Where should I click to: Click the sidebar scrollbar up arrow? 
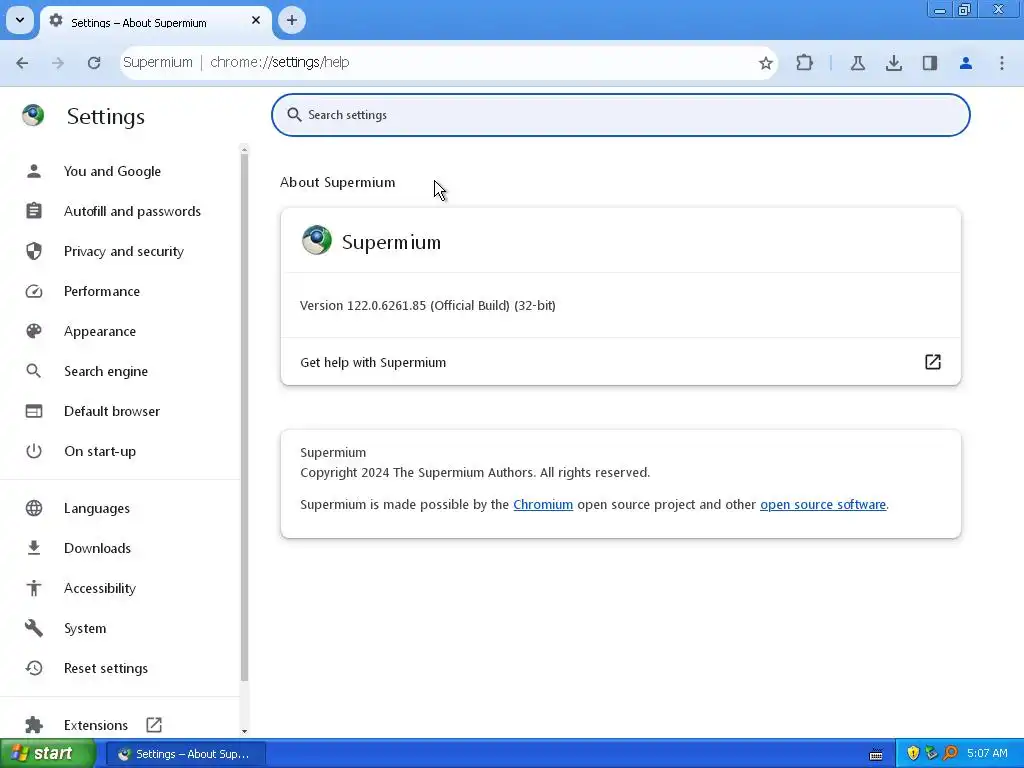click(x=244, y=150)
